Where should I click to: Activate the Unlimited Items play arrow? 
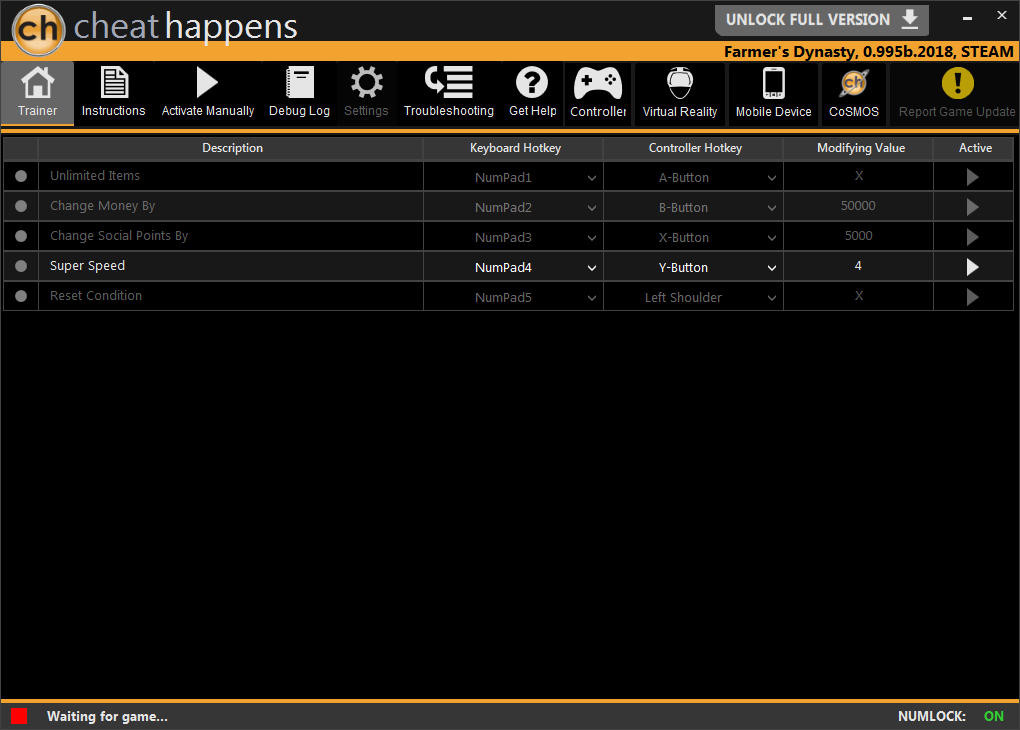tap(973, 177)
